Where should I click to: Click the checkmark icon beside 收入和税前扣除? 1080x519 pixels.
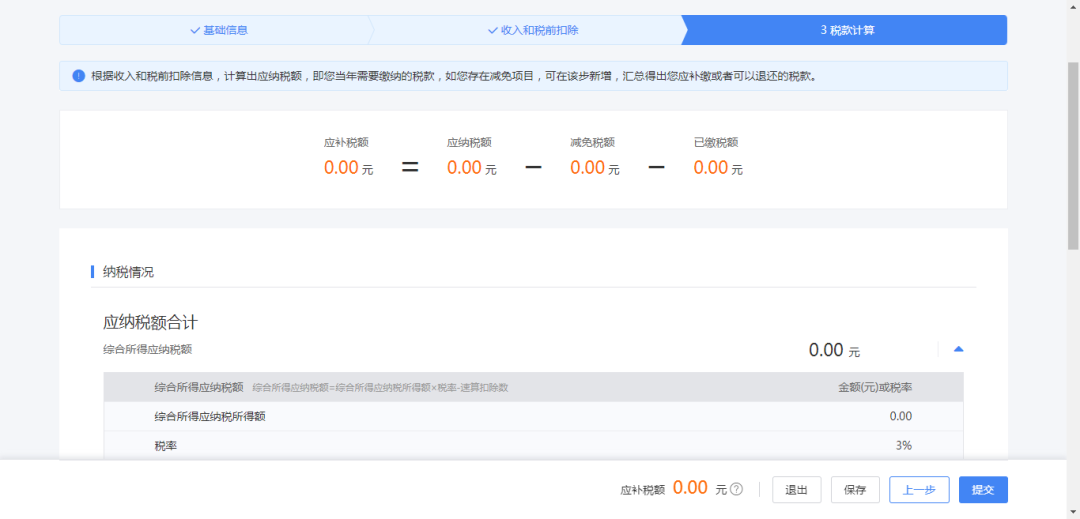492,30
